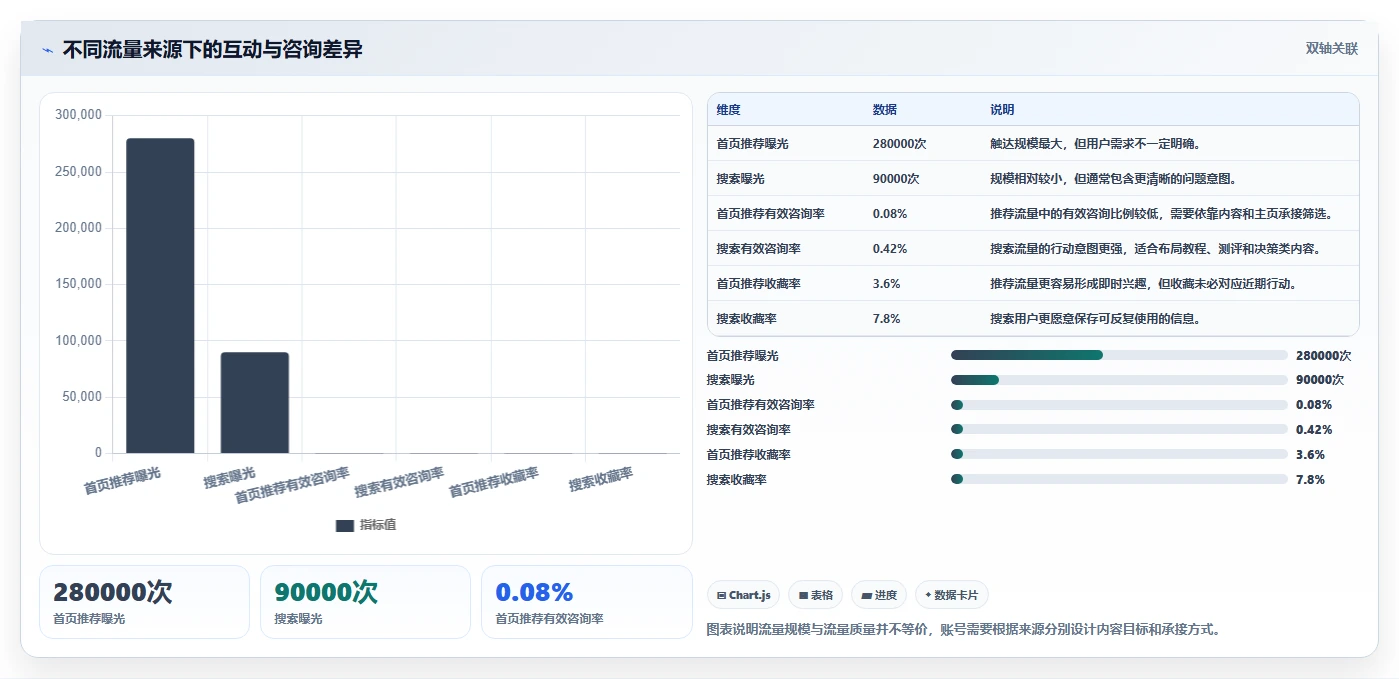Image resolution: width=1399 pixels, height=679 pixels.
Task: Select table cell 搜索曝光
Action: point(740,179)
